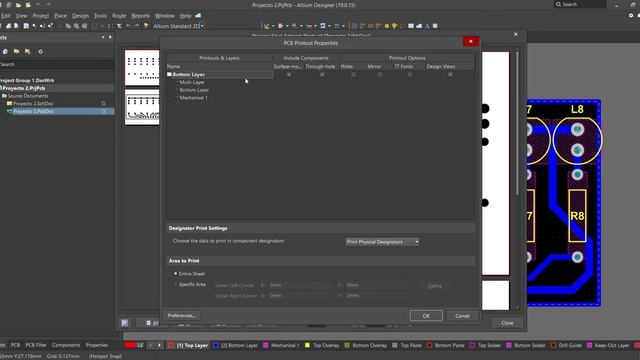Switch to the Top Overlay layer tab
This screenshot has width=640, height=360.
(326, 345)
